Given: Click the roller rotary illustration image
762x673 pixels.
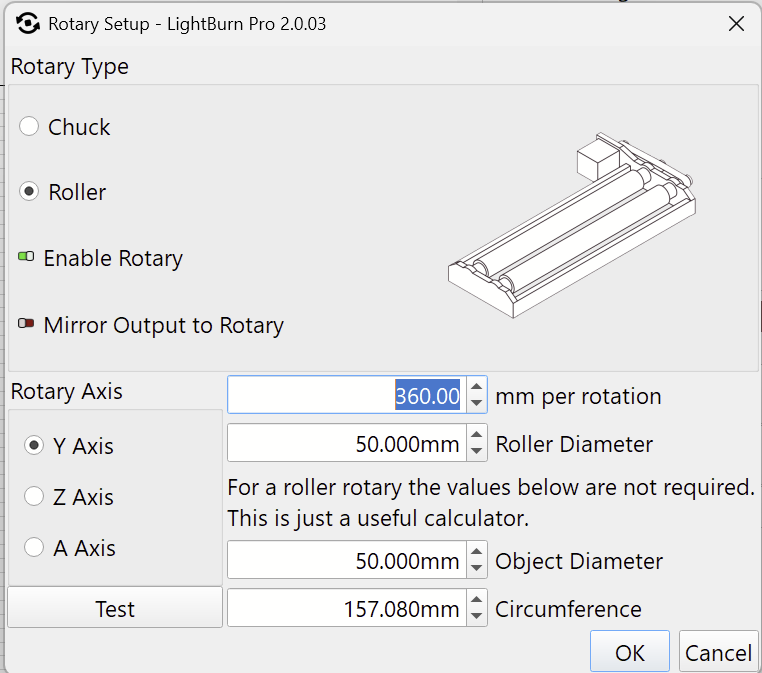Looking at the screenshot, I should (x=572, y=225).
